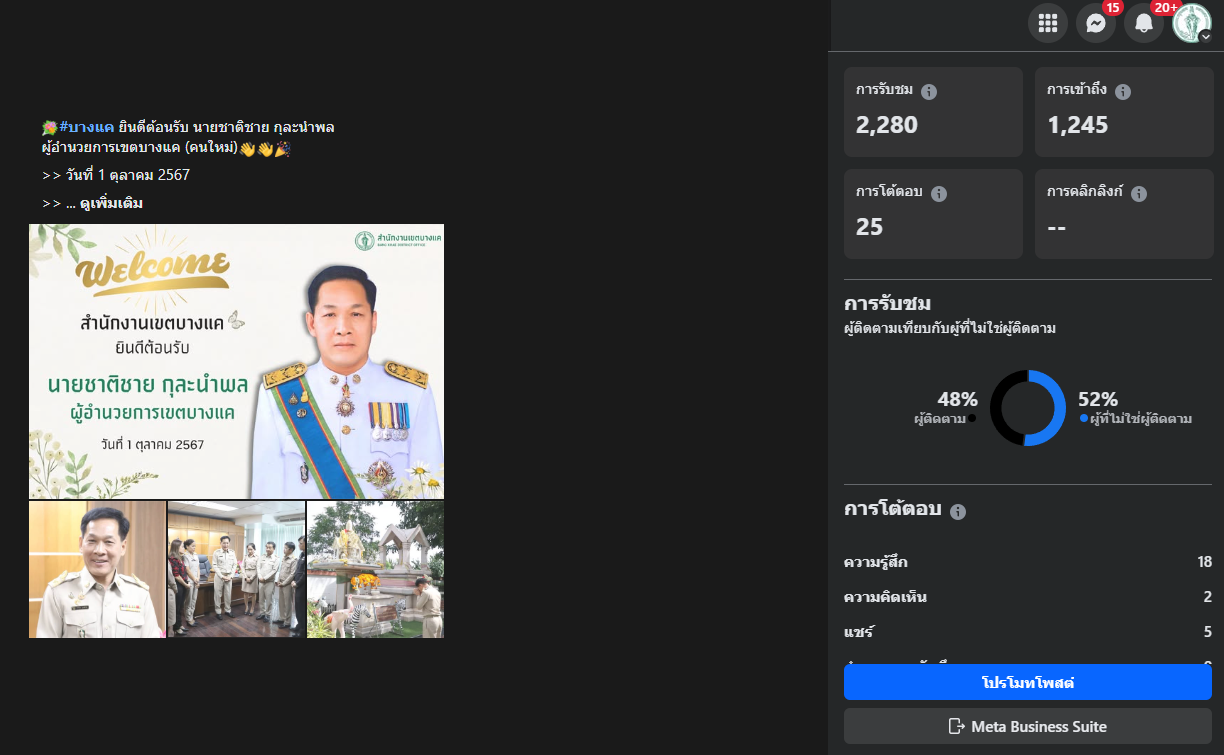Click the #บางแค hashtag link
This screenshot has height=755, width=1224.
87,127
